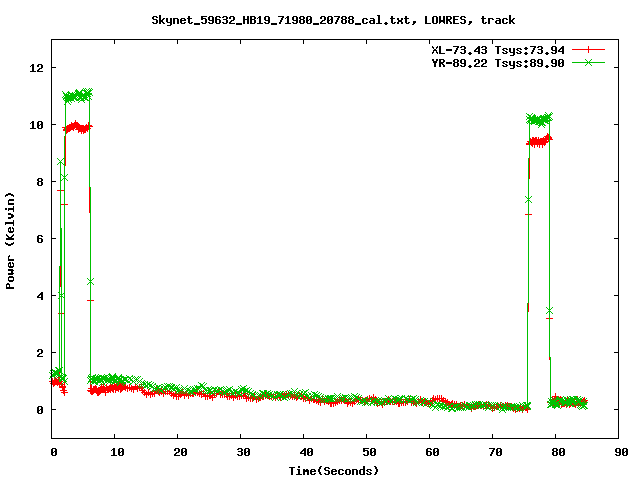640x480 pixels.
Task: Click the x-axis tick label 50
Action: 369,452
